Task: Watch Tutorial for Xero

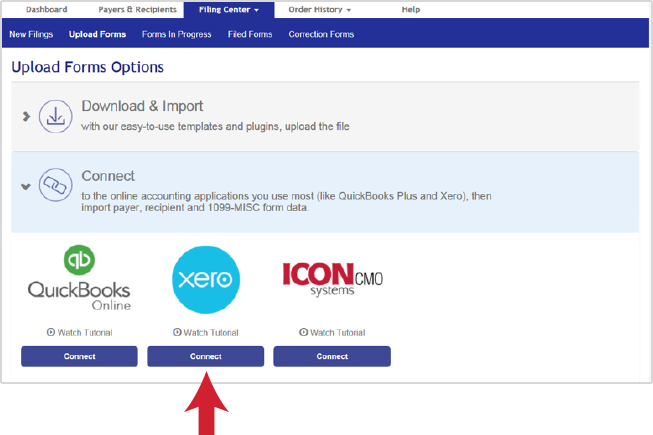Action: pos(206,333)
